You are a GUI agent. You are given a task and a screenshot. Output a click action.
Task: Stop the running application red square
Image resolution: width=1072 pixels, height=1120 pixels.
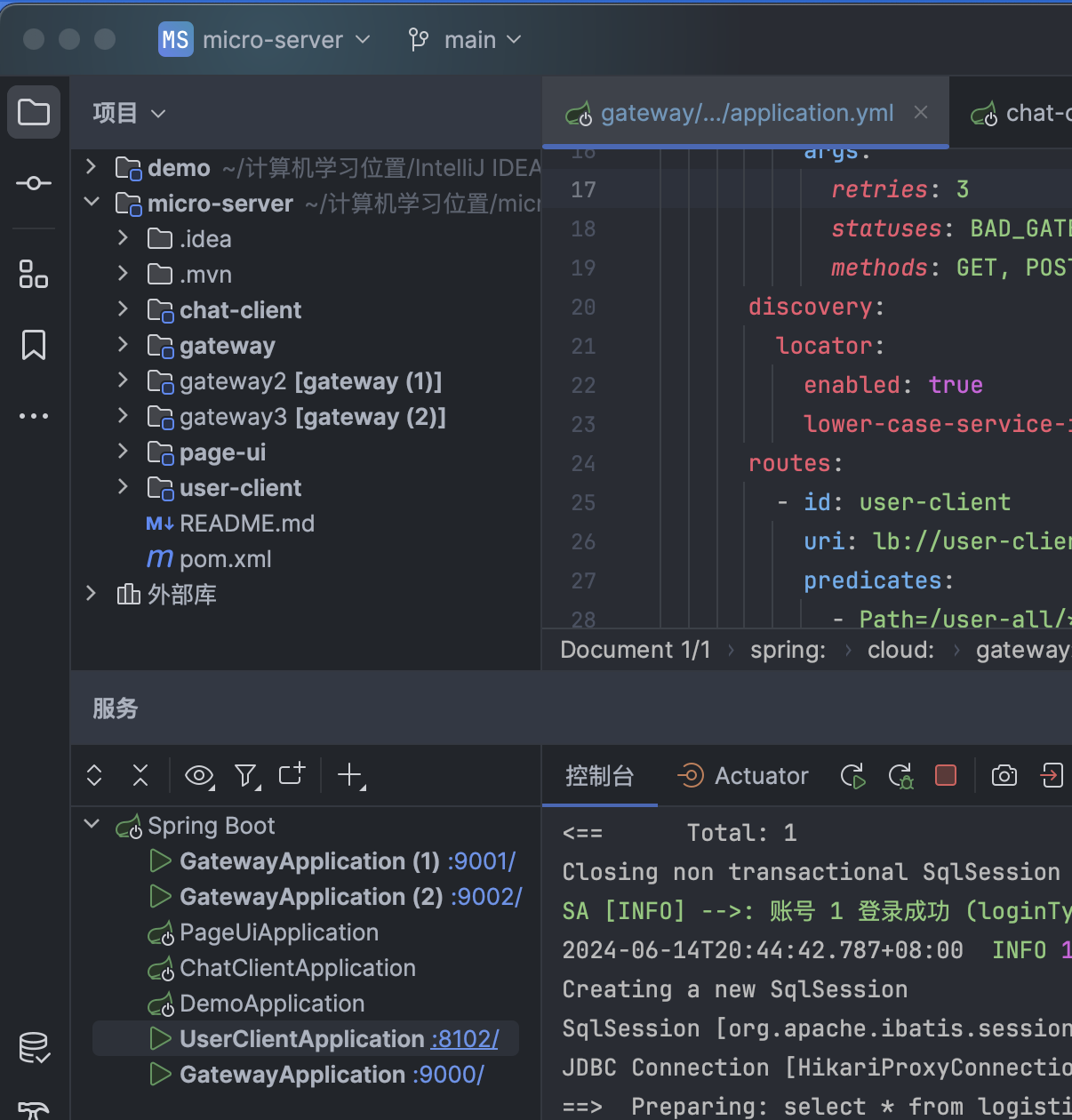(946, 775)
